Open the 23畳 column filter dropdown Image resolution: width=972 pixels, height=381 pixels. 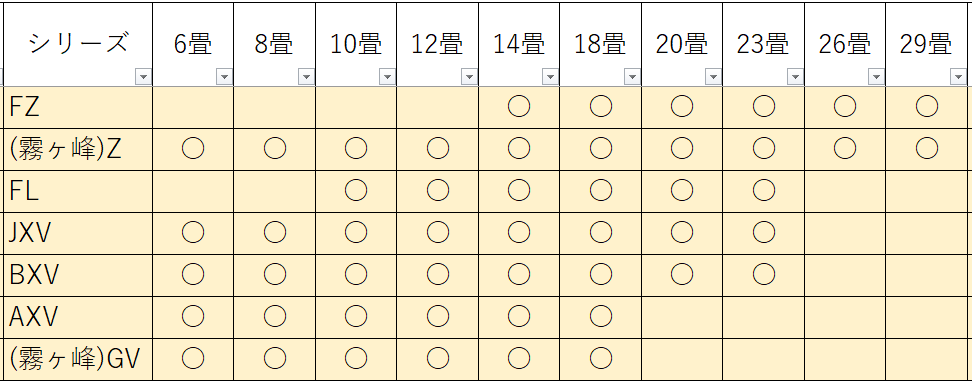pos(795,77)
